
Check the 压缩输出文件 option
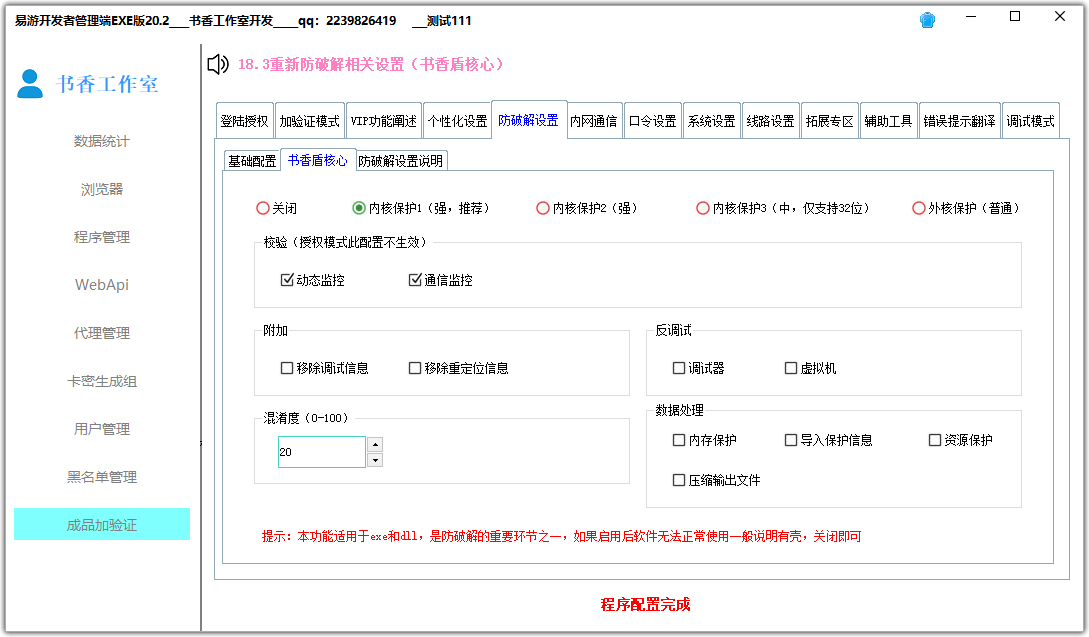tap(678, 479)
